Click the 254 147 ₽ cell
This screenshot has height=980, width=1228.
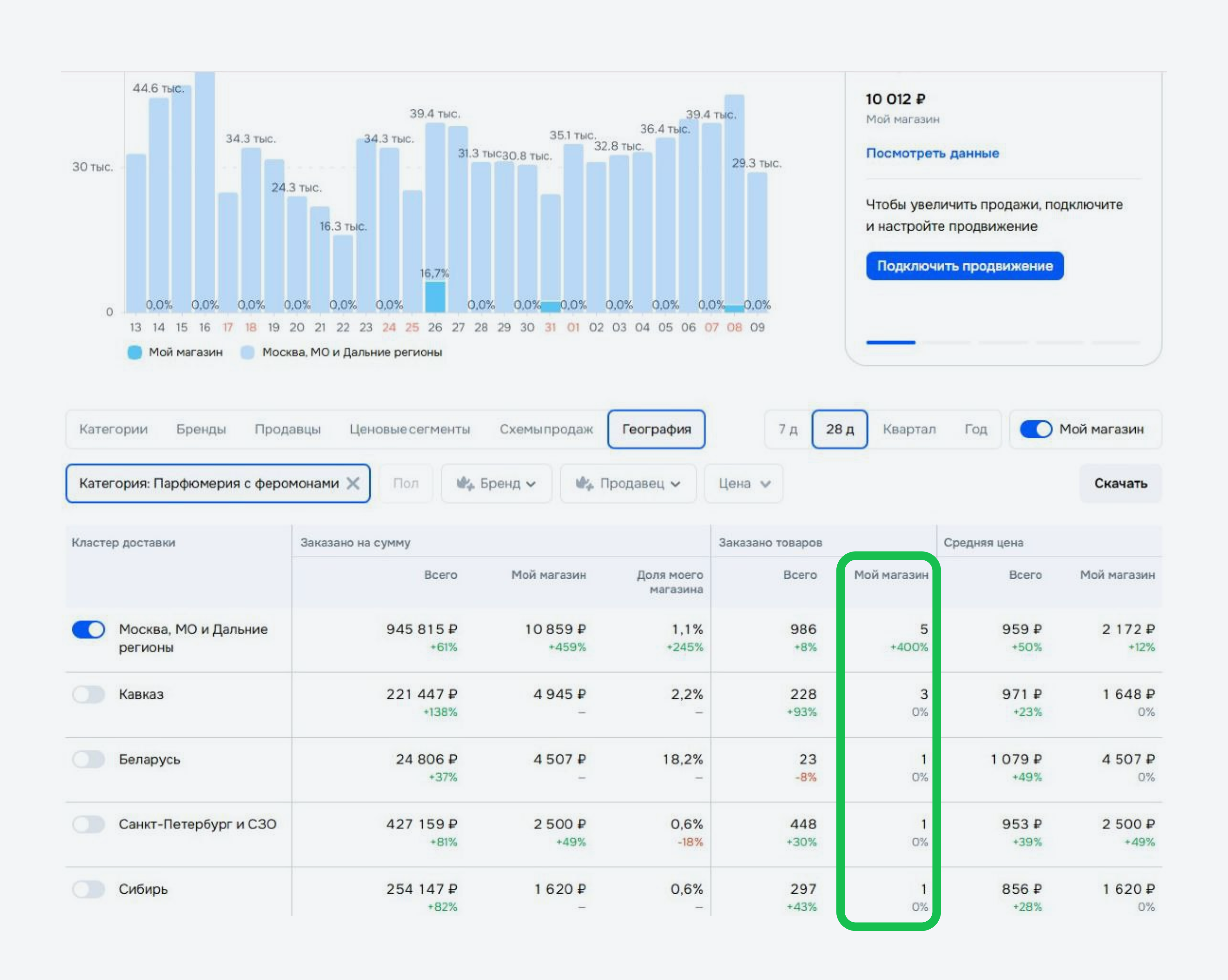pyautogui.click(x=422, y=889)
